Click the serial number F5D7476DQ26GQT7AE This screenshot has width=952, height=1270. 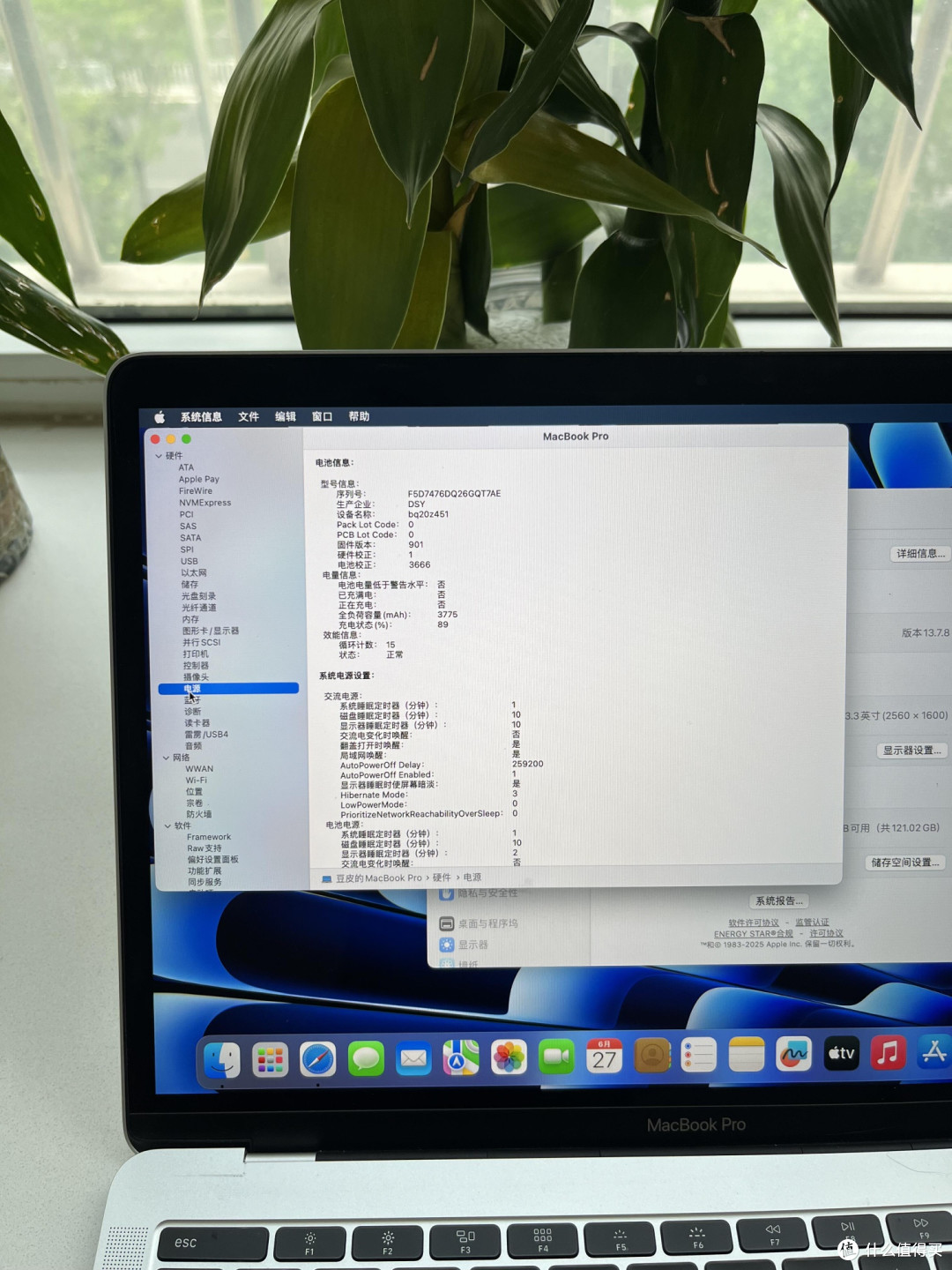[454, 494]
